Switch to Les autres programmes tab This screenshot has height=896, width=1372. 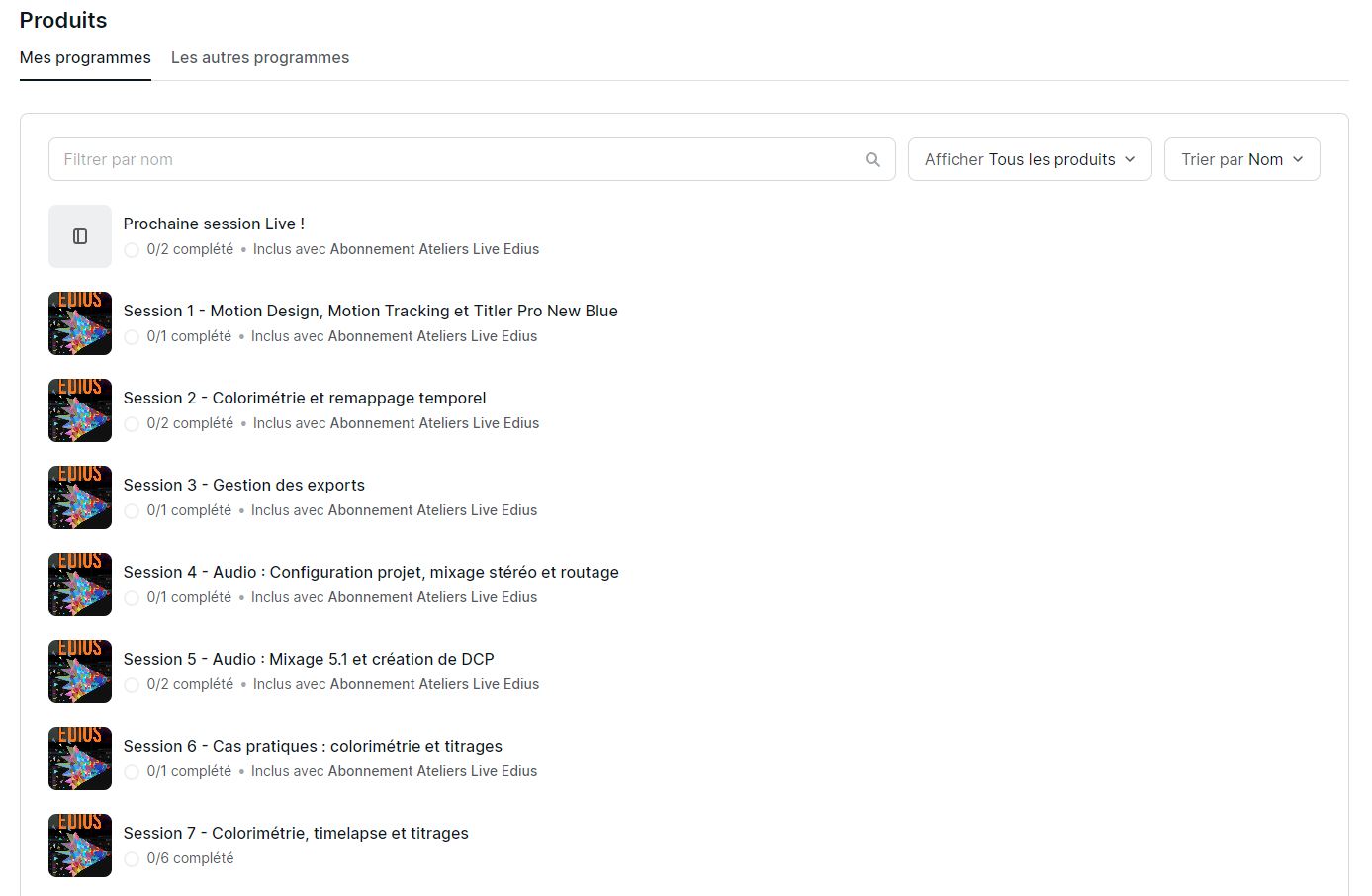pos(260,57)
